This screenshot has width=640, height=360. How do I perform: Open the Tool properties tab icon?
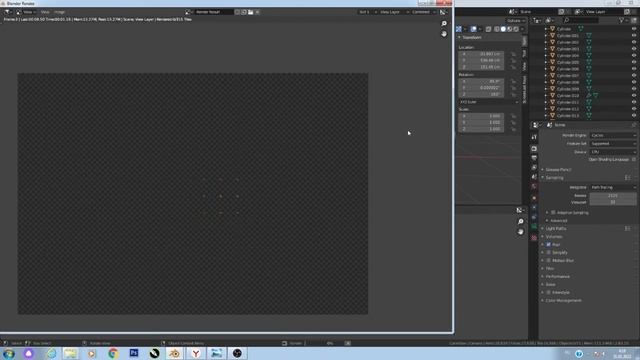coord(534,137)
